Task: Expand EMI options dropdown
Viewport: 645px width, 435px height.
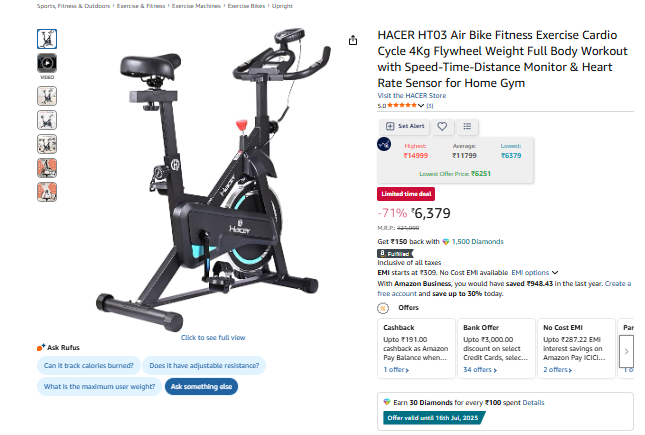Action: click(x=535, y=272)
